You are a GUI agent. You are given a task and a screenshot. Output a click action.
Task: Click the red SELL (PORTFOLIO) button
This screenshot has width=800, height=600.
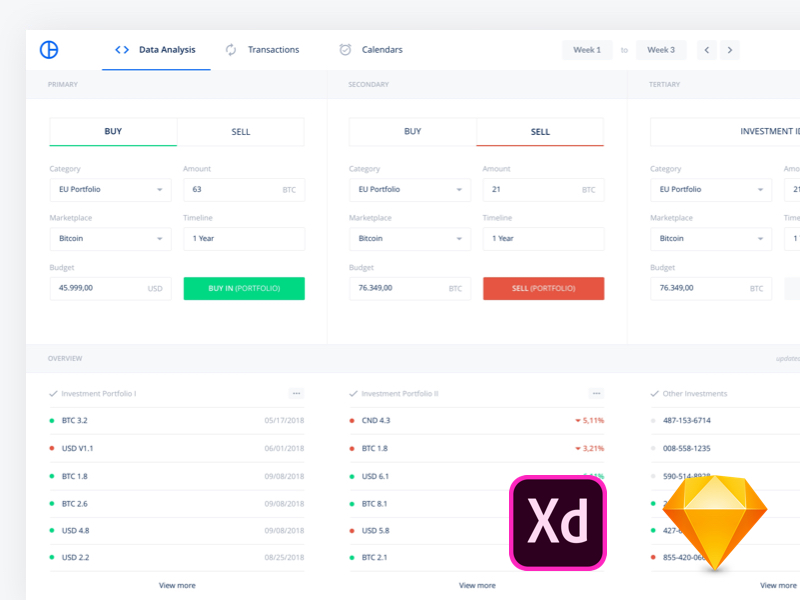543,288
